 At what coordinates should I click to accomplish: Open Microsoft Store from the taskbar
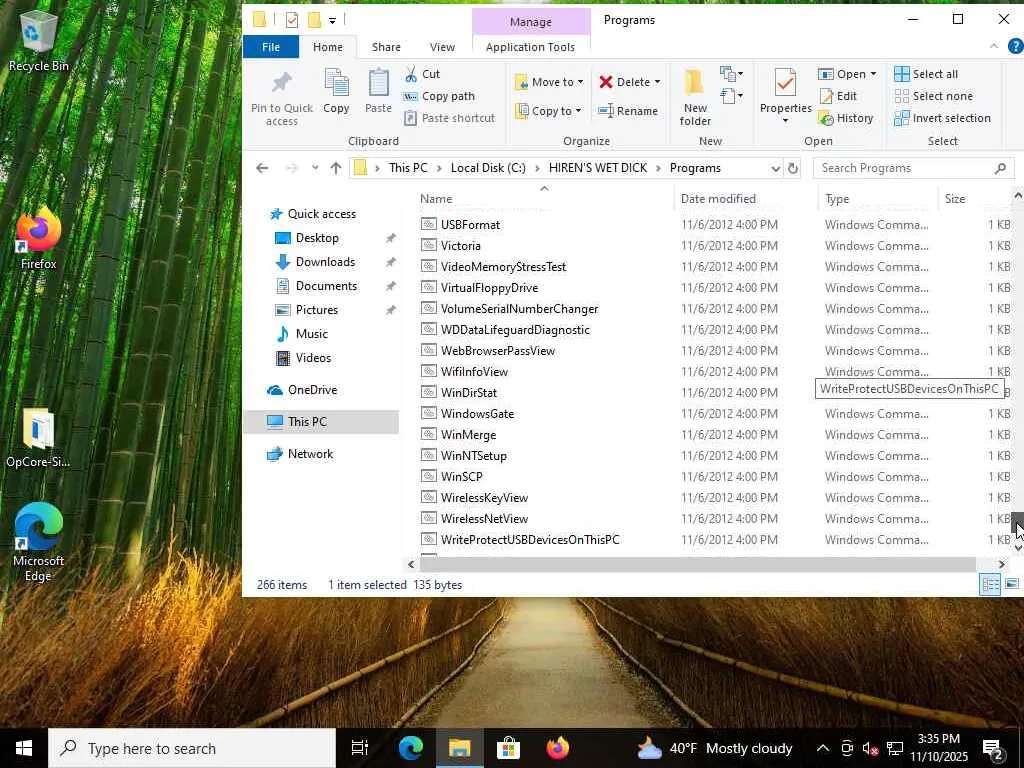point(508,748)
